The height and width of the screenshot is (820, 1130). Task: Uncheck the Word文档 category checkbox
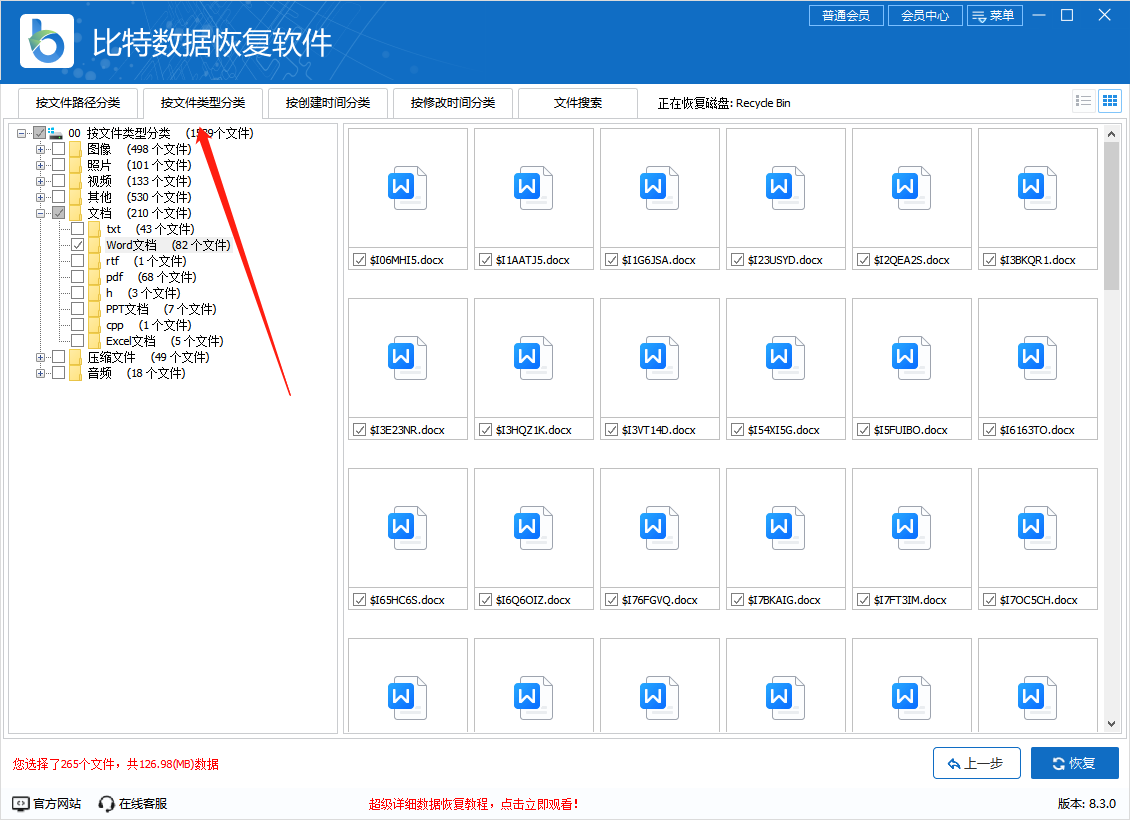coord(78,245)
